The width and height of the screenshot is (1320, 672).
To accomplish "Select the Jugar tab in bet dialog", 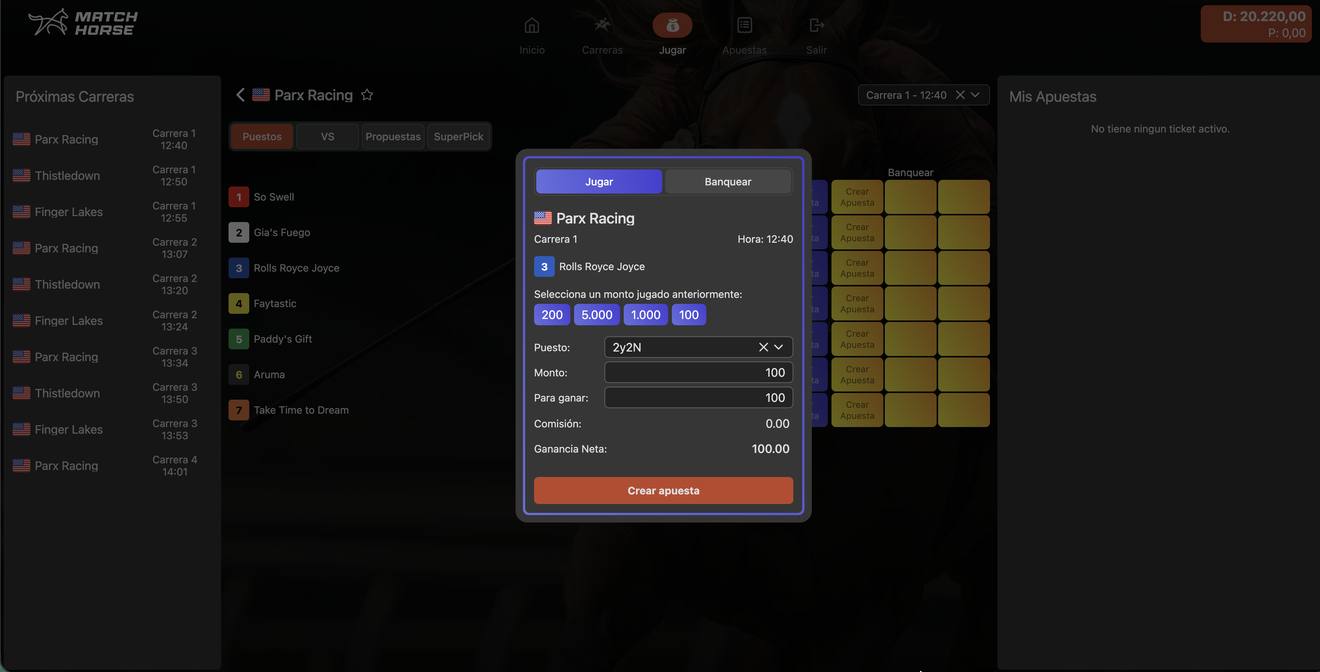I will tap(599, 181).
